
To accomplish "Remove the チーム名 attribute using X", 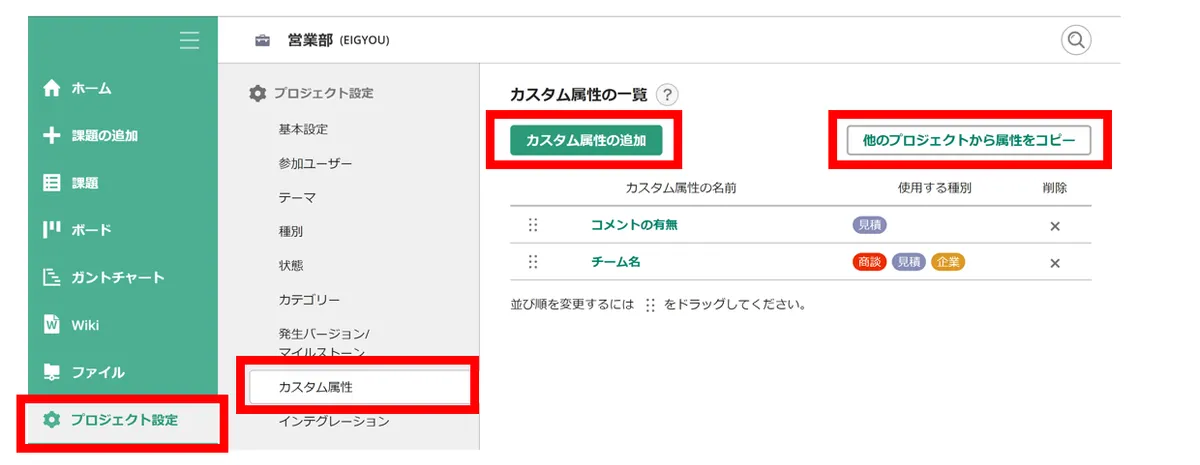I will (1054, 263).
